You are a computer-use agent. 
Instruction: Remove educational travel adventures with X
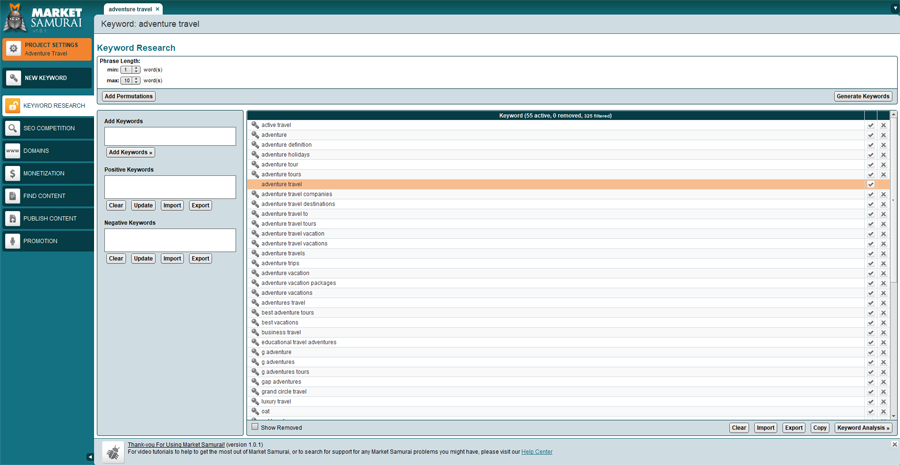pyautogui.click(x=883, y=342)
